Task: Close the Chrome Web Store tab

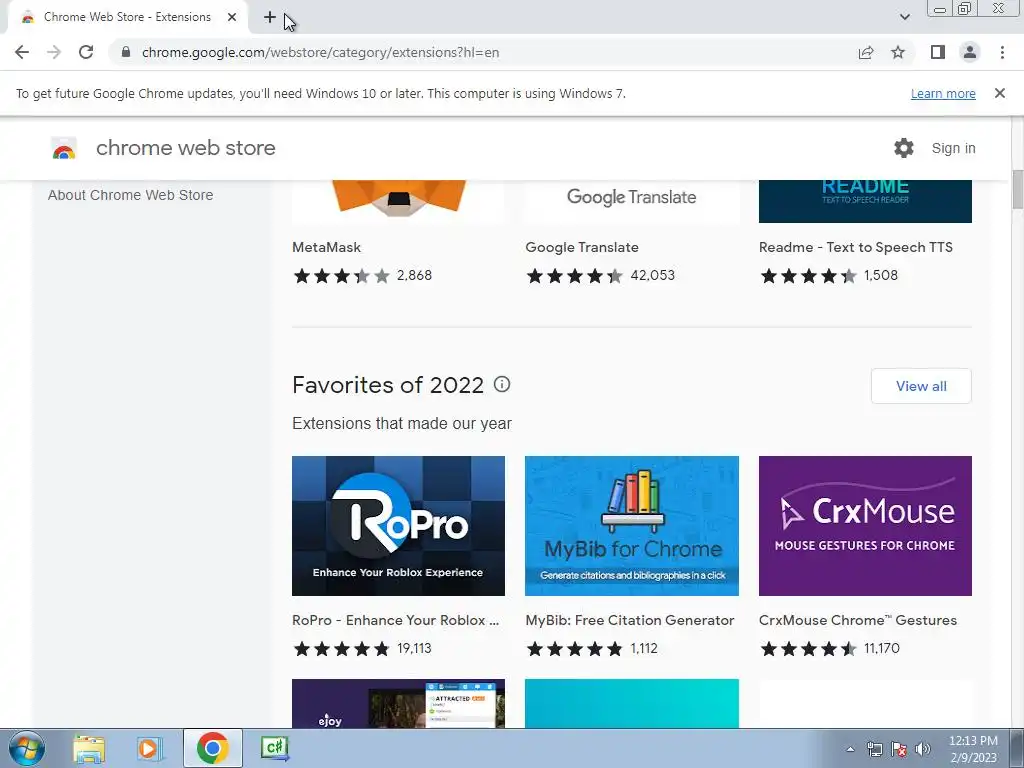Action: [x=232, y=17]
